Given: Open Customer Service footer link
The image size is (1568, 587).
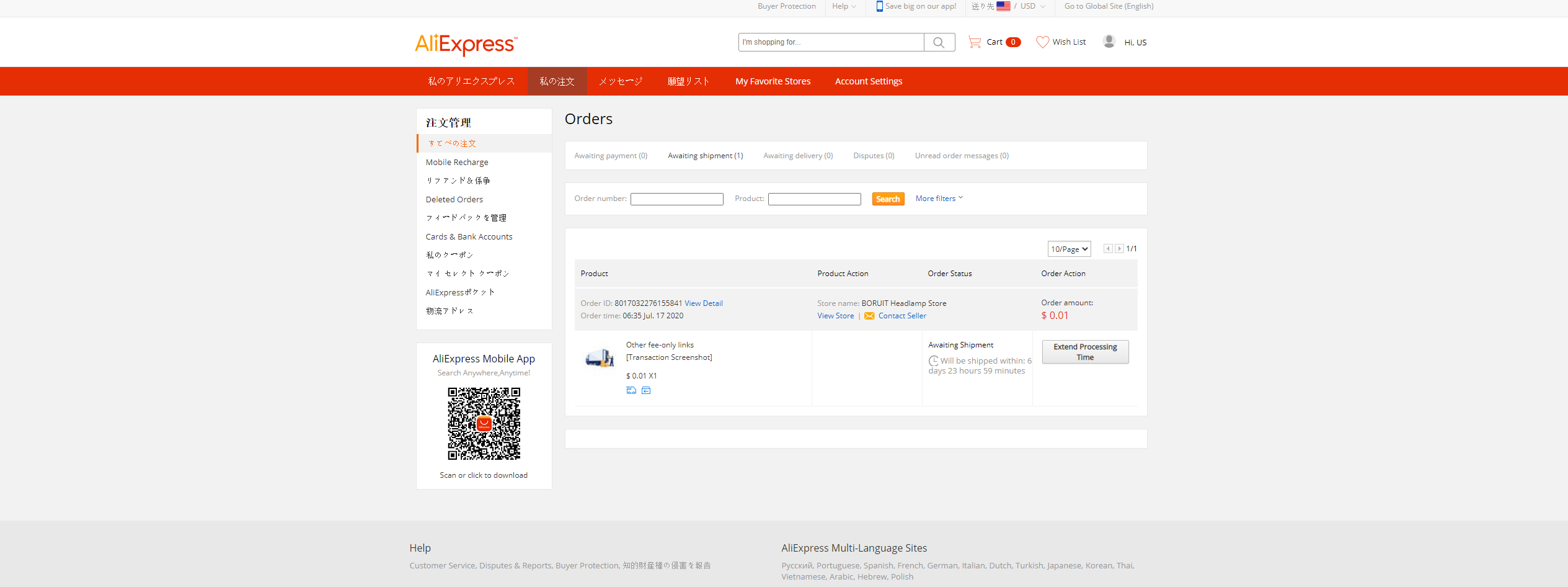Looking at the screenshot, I should pos(442,566).
